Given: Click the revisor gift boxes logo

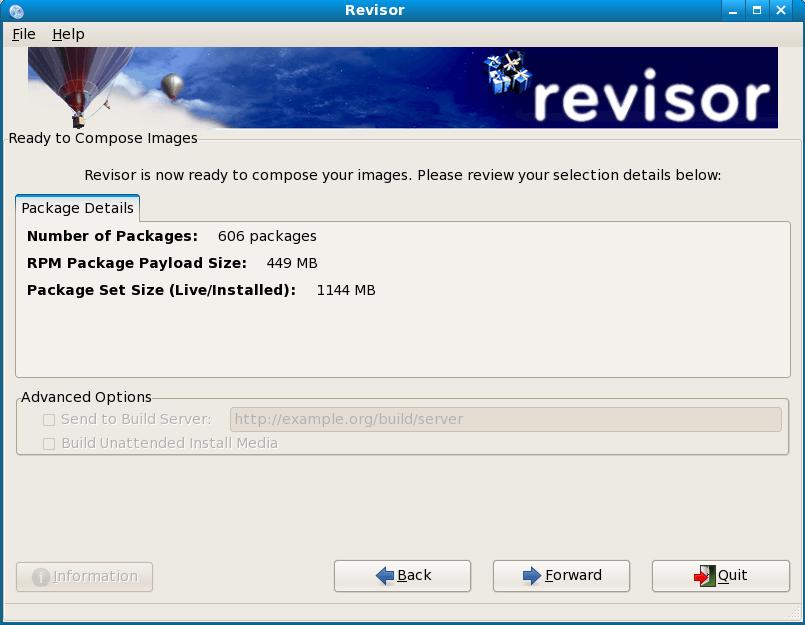Looking at the screenshot, I should [508, 71].
